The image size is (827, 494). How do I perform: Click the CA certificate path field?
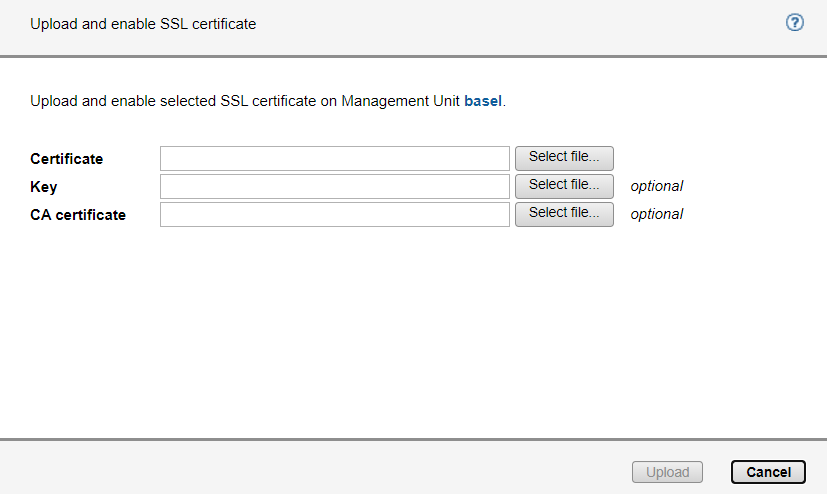(x=335, y=214)
